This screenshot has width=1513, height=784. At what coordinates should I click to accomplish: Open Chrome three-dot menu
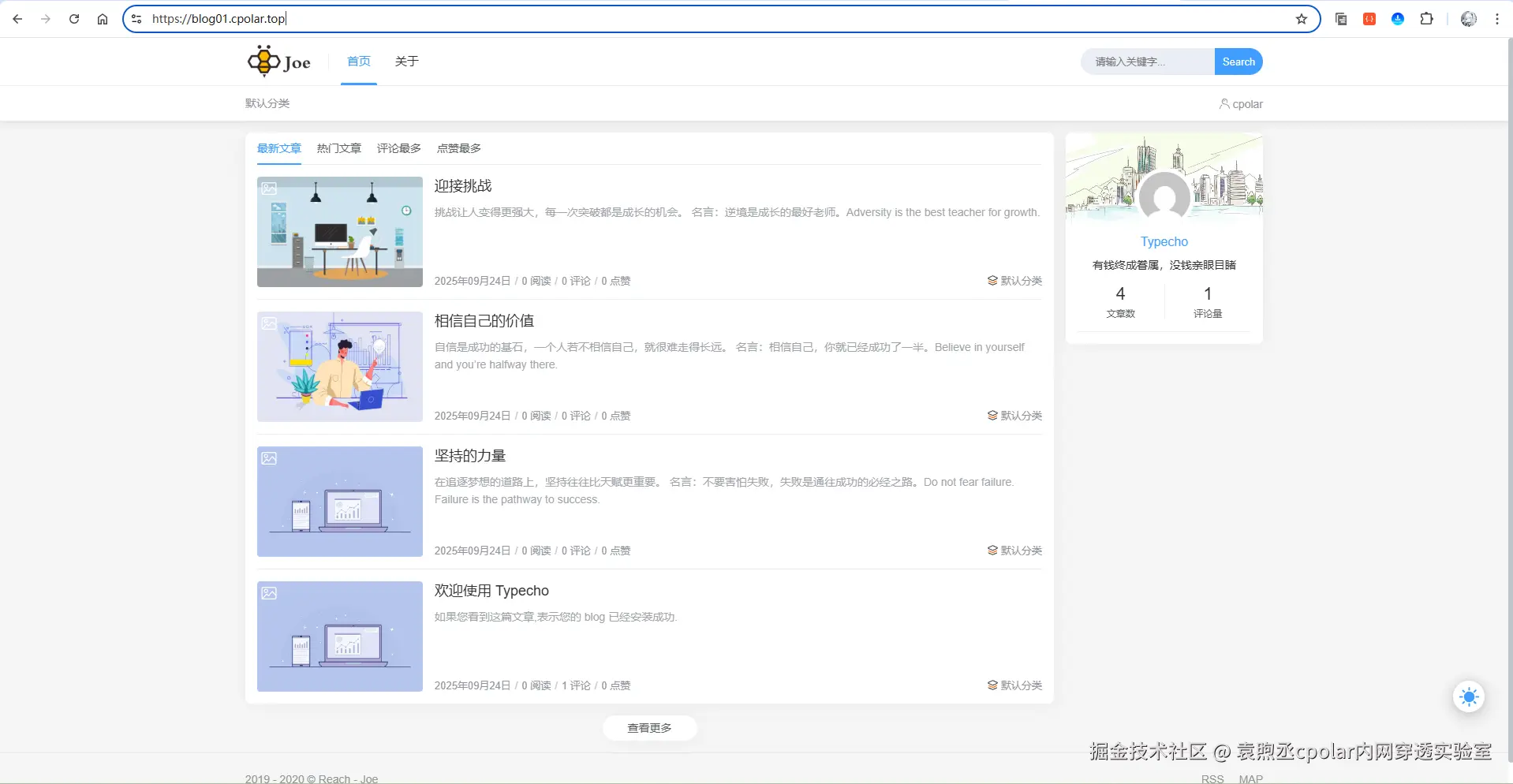click(1496, 19)
